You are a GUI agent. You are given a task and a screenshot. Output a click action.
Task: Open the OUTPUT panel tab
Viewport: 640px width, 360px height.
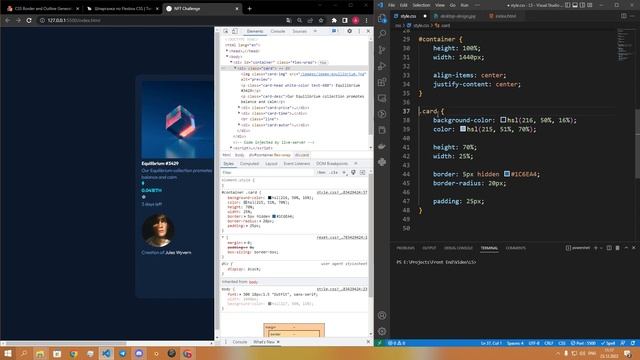[x=429, y=248]
